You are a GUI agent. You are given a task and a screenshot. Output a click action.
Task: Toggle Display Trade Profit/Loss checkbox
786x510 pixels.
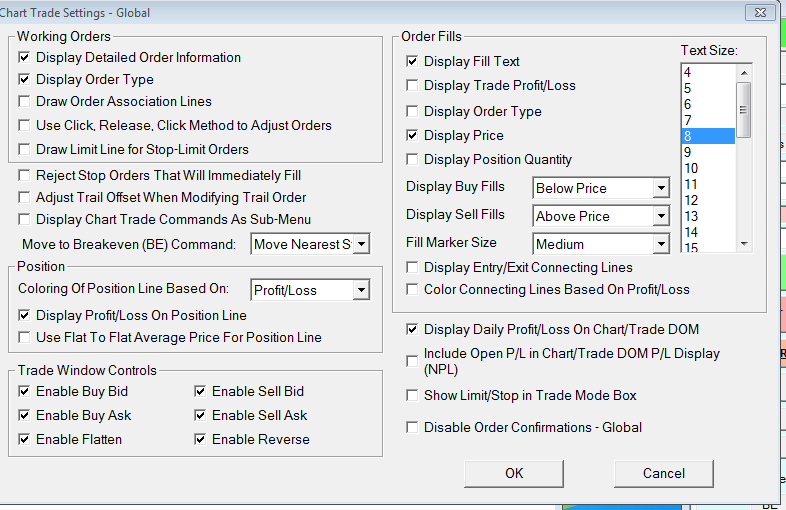pyautogui.click(x=412, y=86)
